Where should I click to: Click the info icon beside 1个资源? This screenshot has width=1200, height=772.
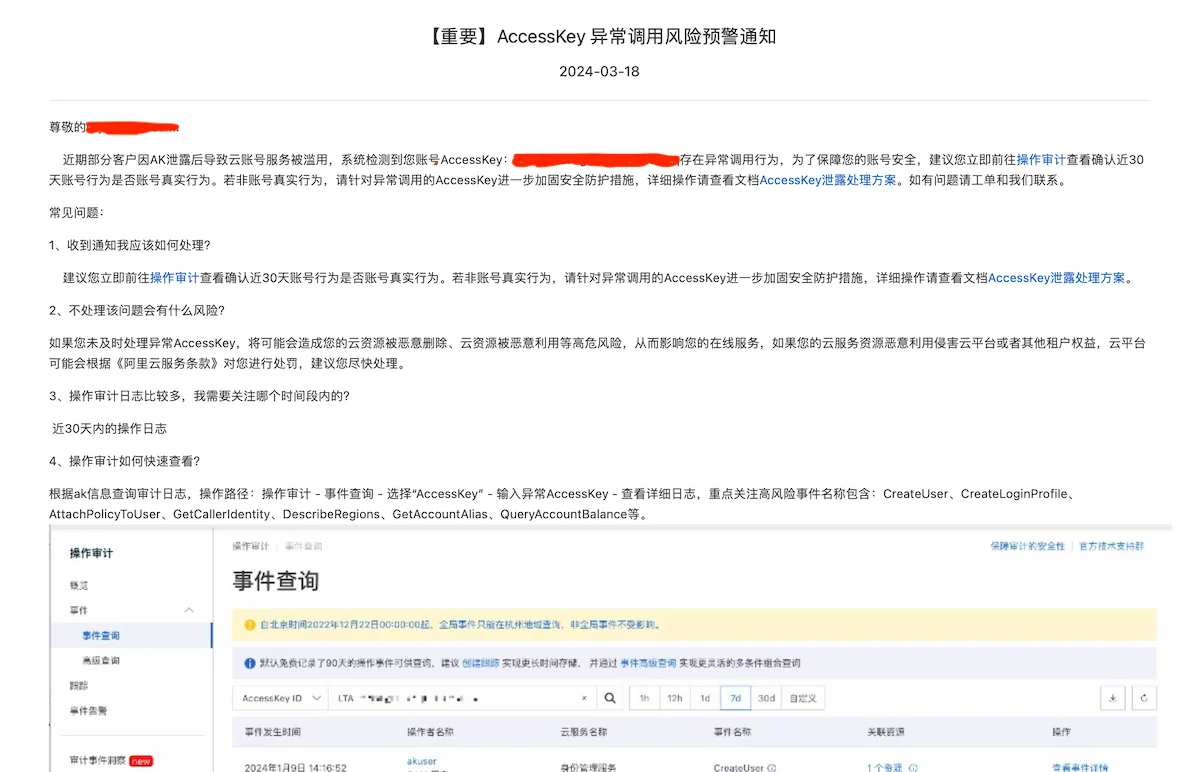point(913,768)
